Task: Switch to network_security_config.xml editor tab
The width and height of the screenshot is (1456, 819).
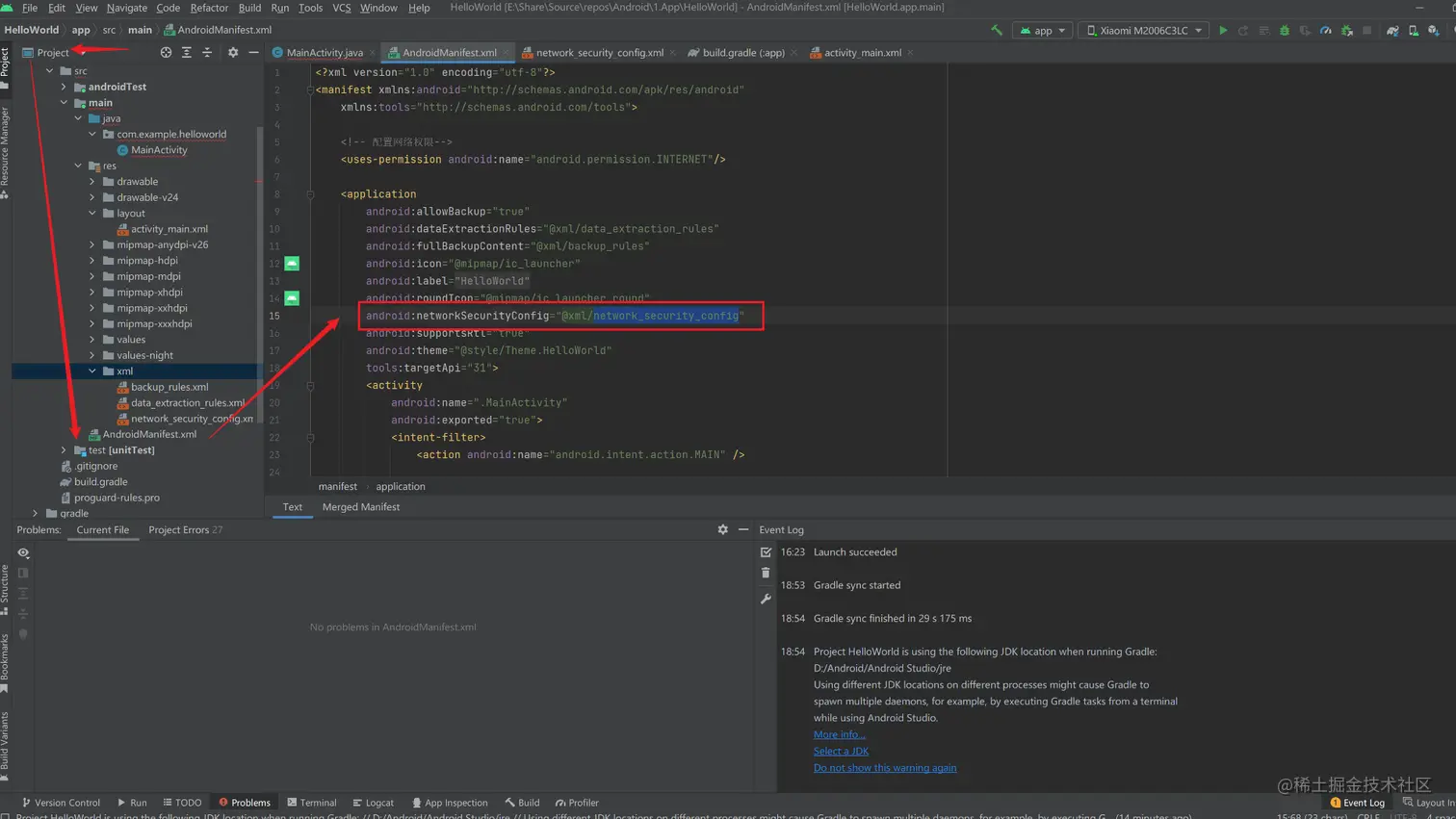Action: click(599, 53)
